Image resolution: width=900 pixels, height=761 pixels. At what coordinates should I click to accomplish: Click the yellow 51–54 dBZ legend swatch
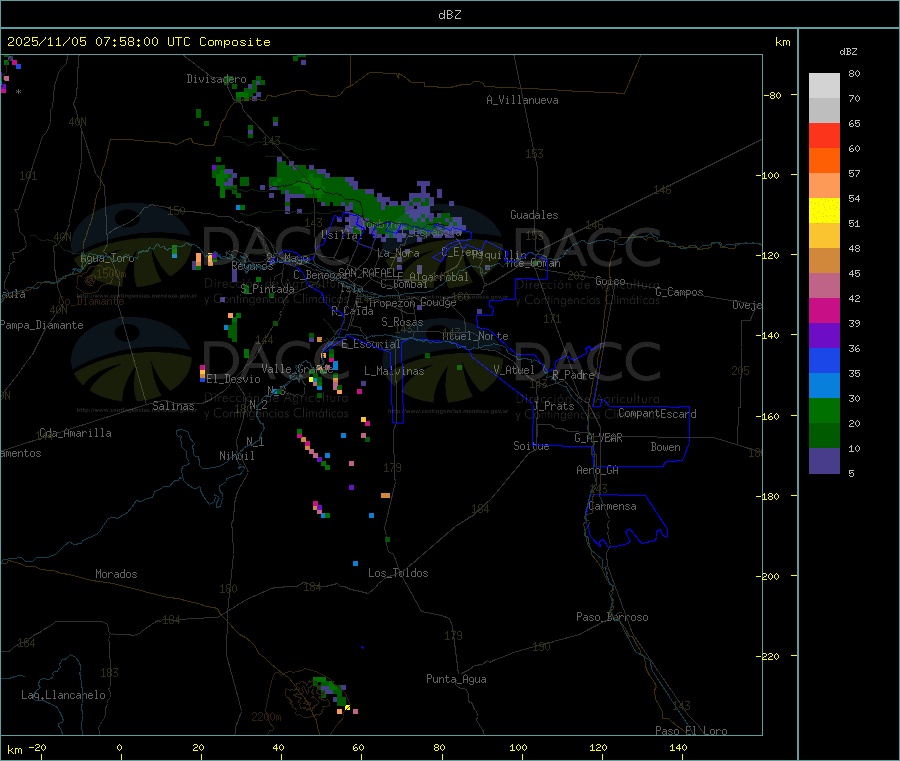pos(824,211)
